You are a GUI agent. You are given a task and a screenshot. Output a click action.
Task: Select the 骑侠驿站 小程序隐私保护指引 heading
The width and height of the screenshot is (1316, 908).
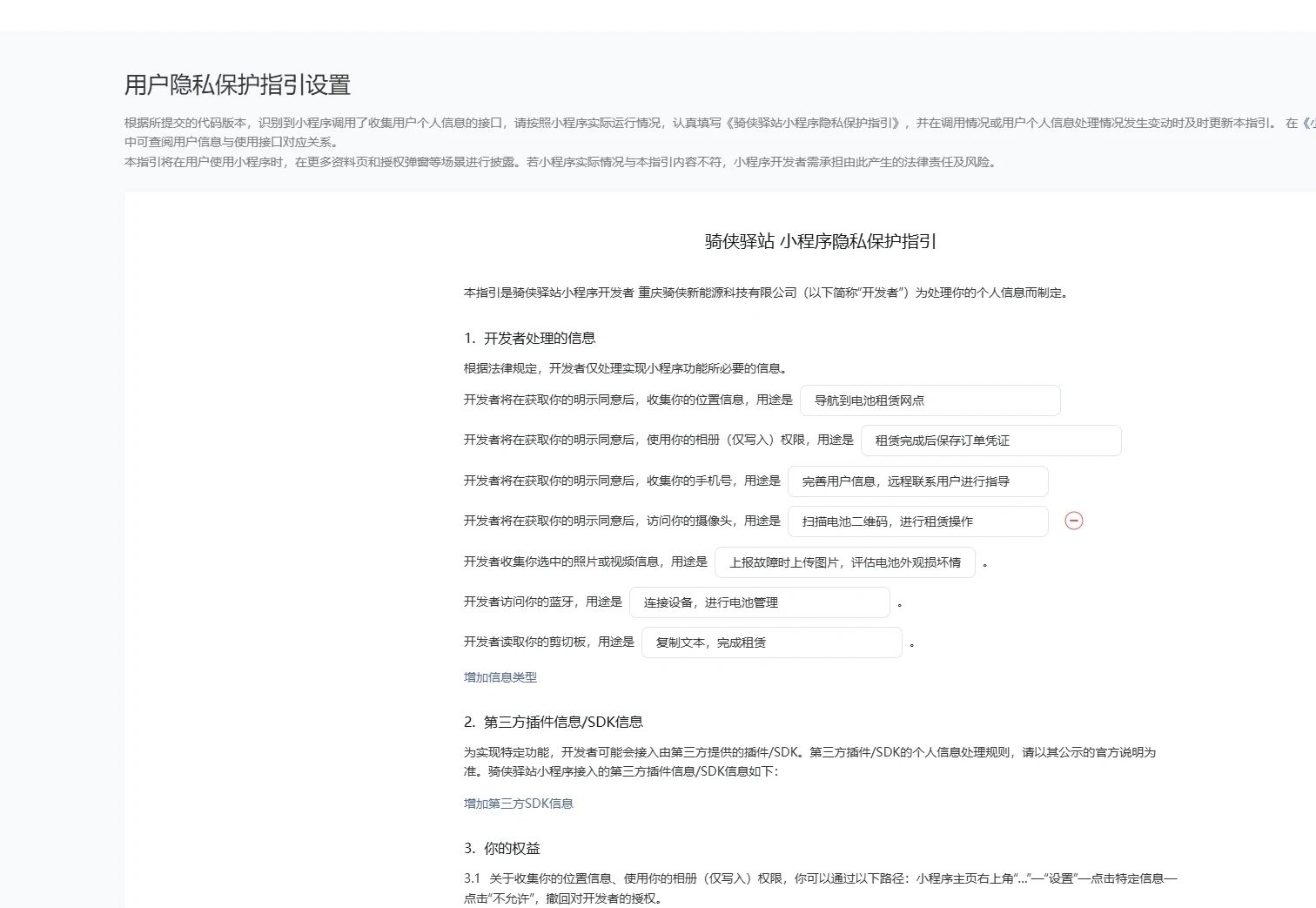point(820,241)
